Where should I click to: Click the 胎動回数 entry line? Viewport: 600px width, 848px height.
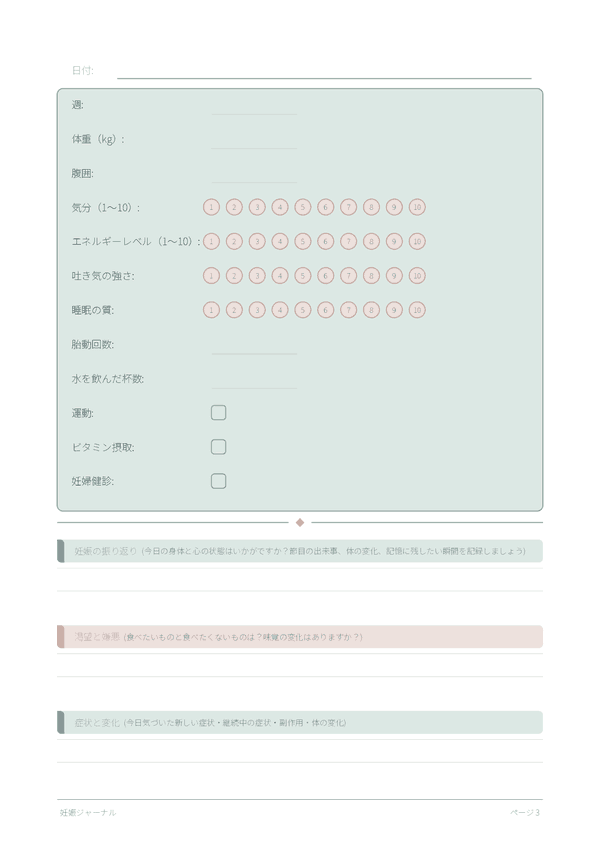pos(254,345)
